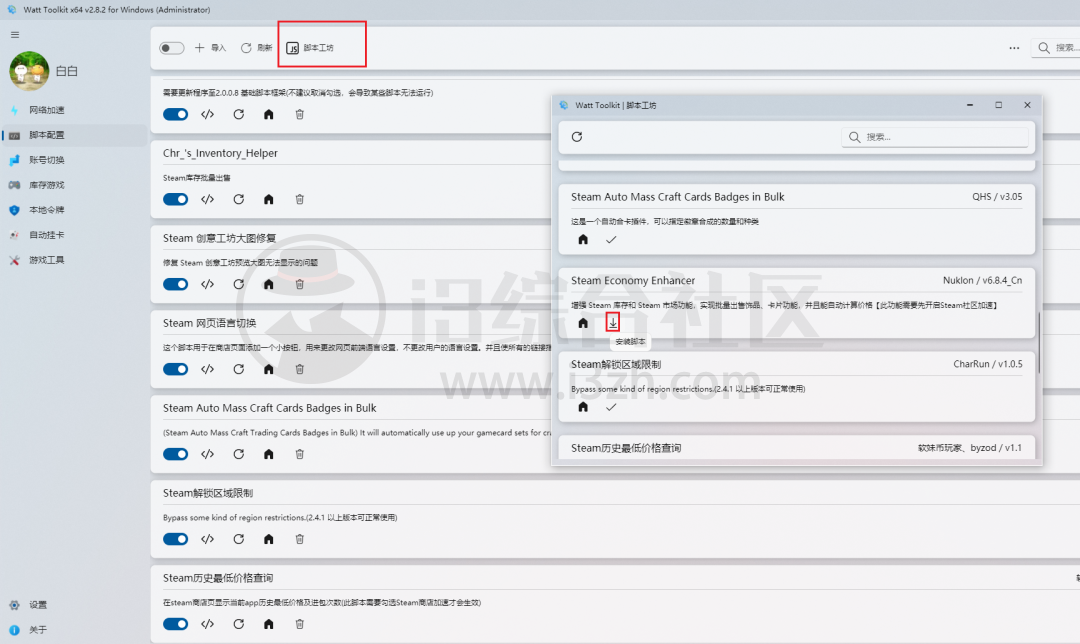The height and width of the screenshot is (644, 1080).
Task: Click the 白白 user avatar picture
Action: [30, 71]
